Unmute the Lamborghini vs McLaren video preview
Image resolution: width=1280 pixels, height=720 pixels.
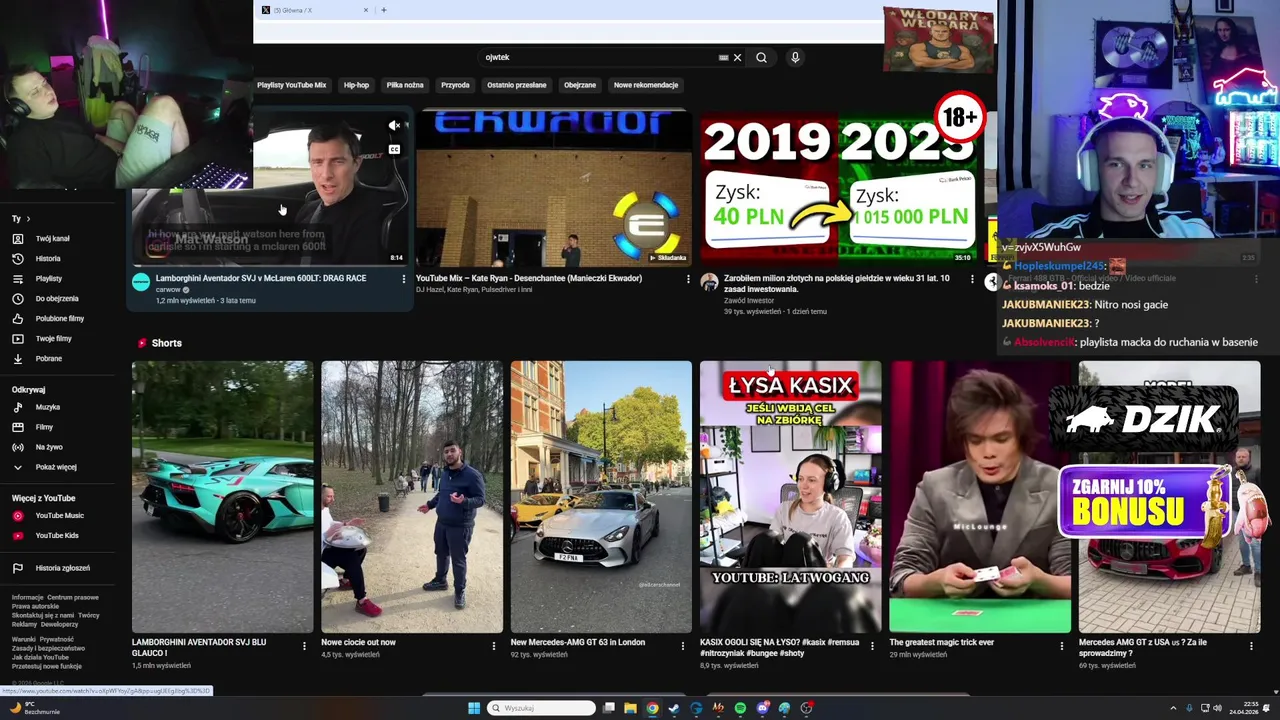(394, 126)
